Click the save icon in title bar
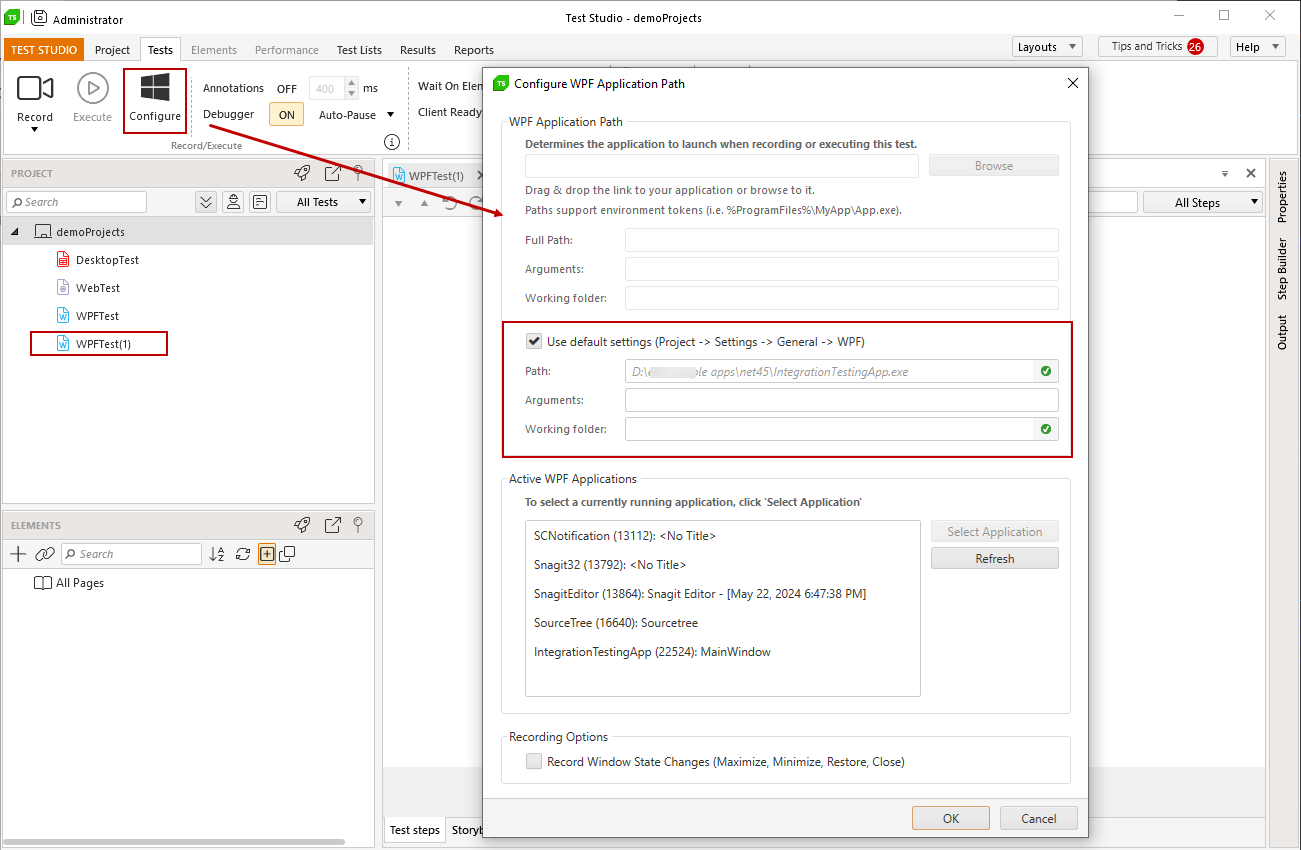 40,18
